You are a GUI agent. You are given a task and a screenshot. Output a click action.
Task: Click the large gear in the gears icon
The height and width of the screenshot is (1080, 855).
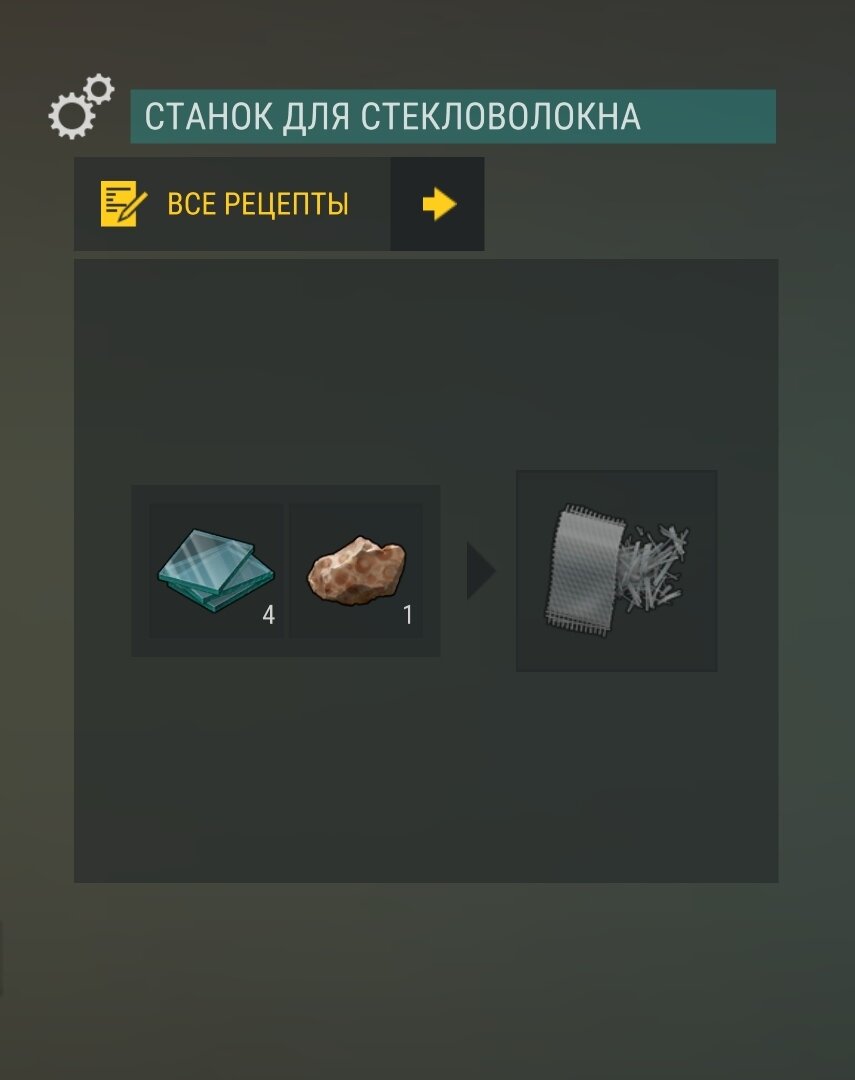coord(71,116)
